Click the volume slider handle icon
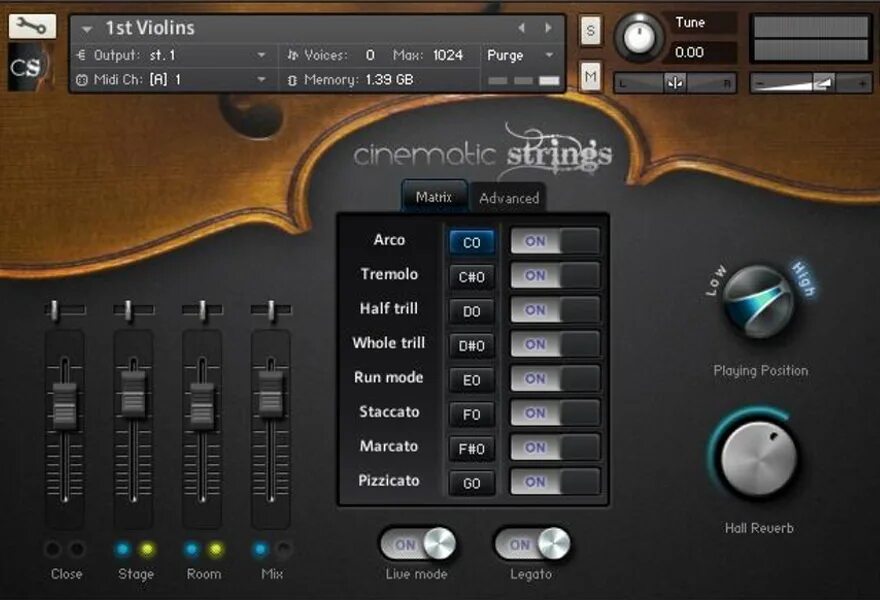The height and width of the screenshot is (600, 880). coord(822,84)
